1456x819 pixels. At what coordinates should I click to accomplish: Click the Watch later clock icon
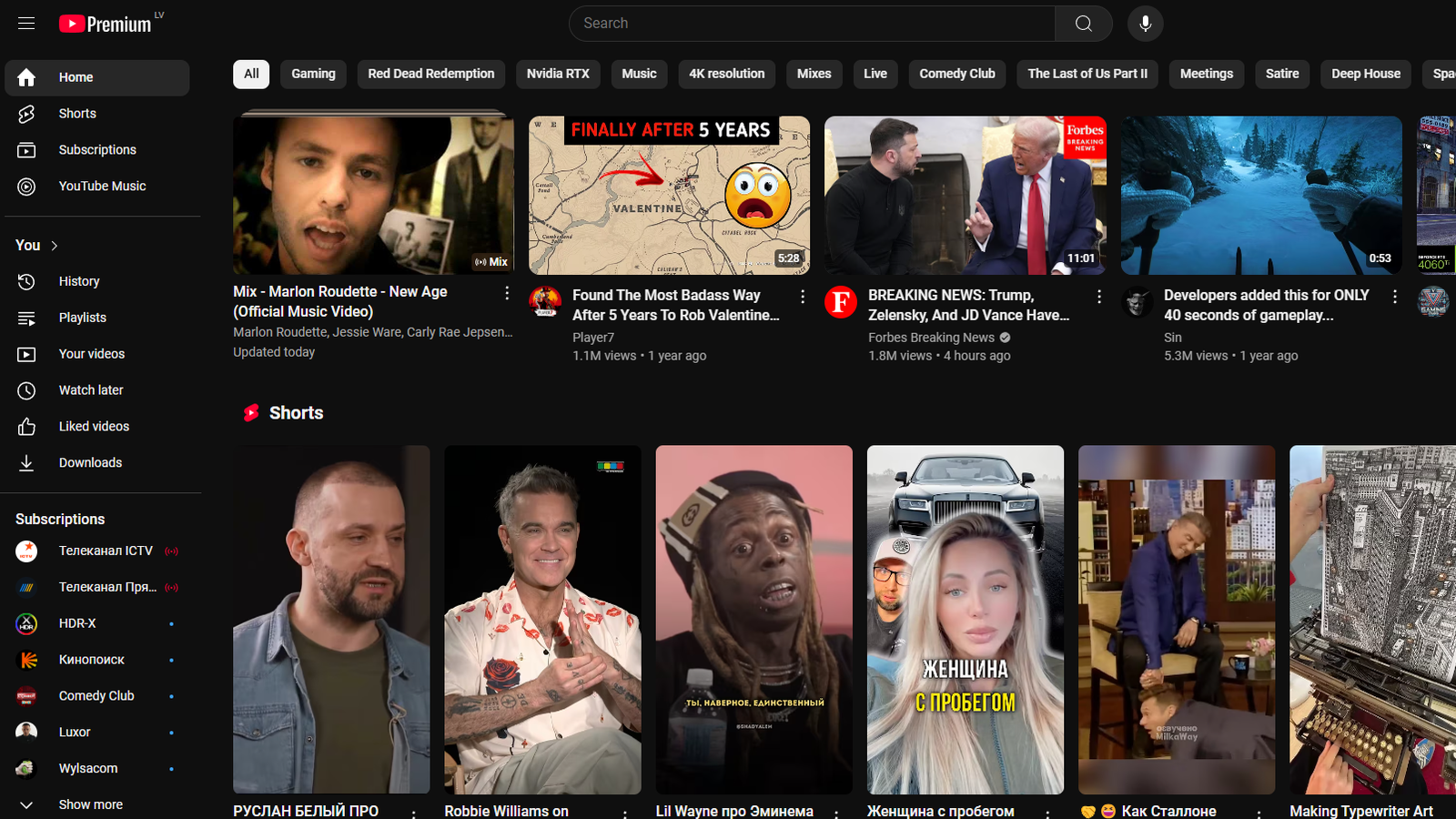[x=26, y=390]
